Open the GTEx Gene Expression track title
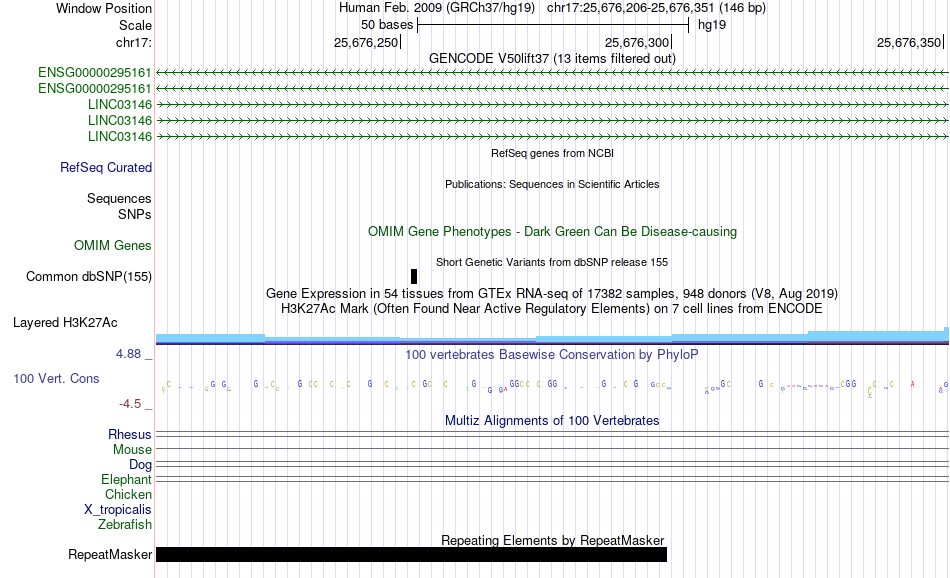 pos(552,294)
